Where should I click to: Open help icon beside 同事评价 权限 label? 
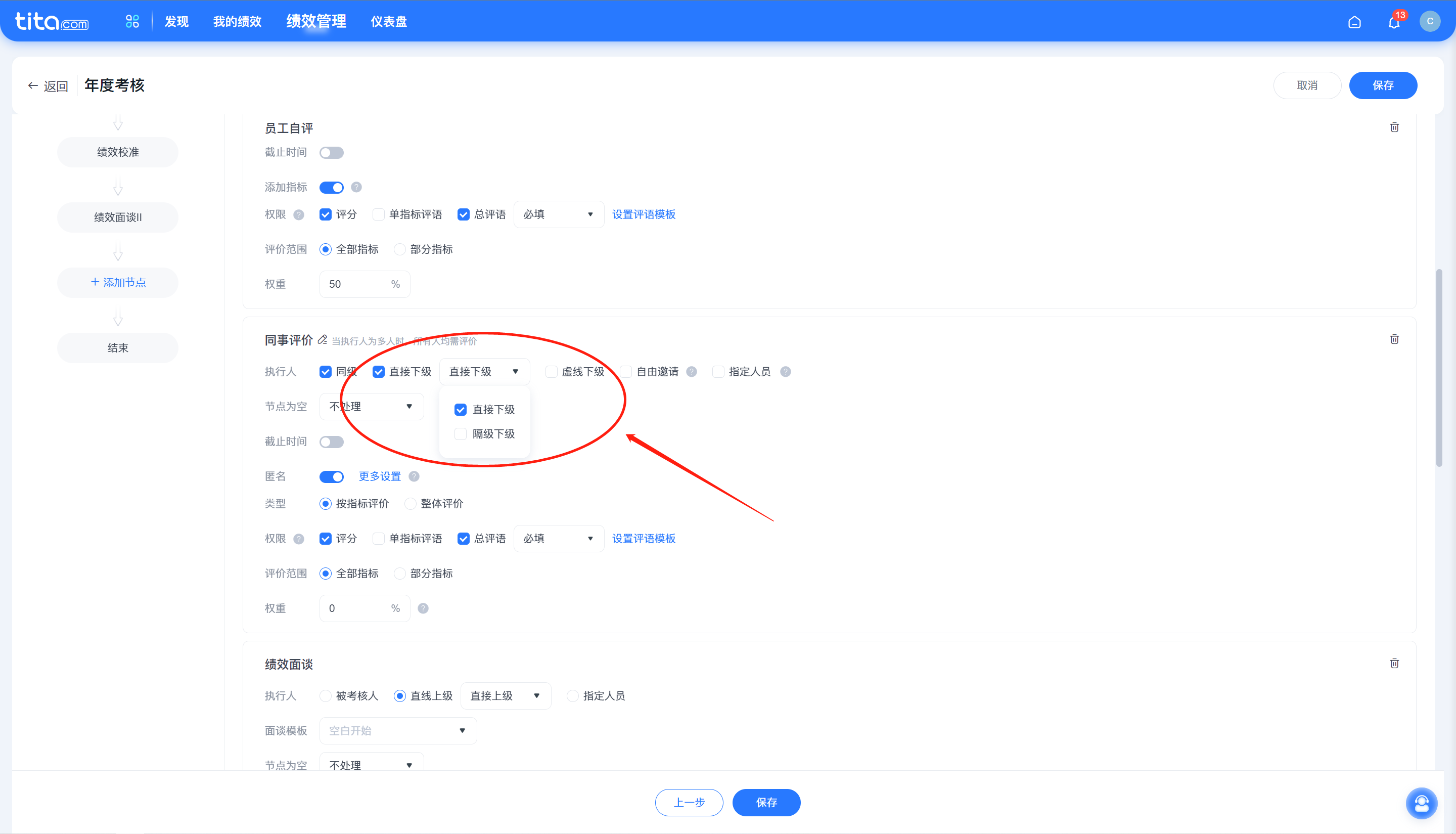click(x=299, y=539)
